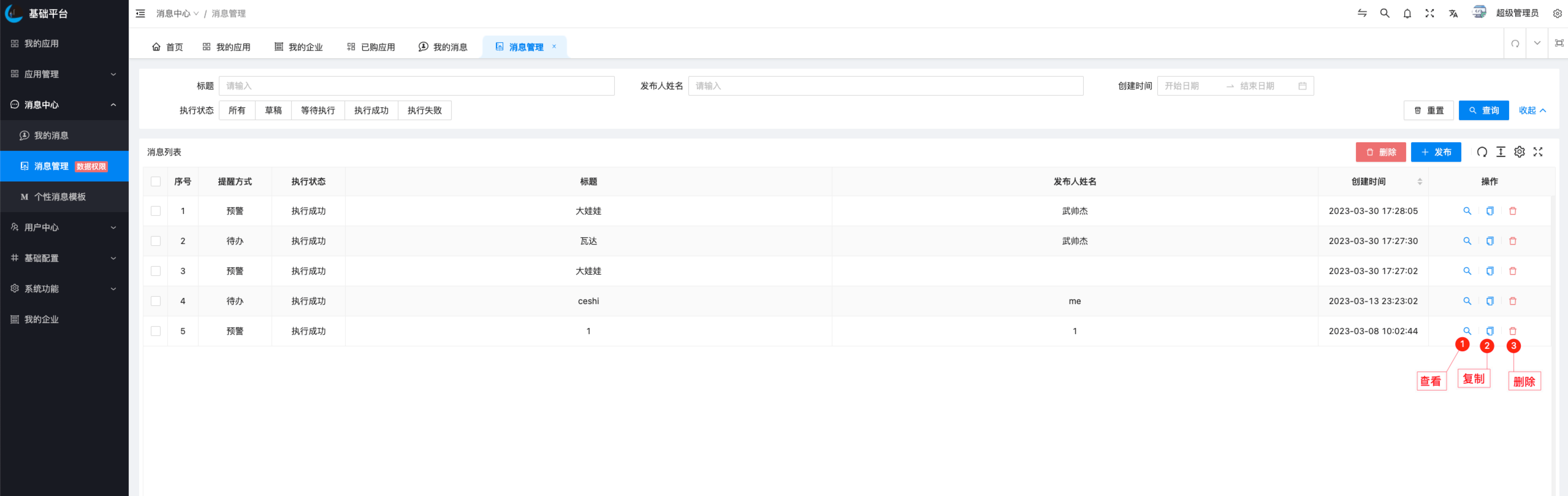The height and width of the screenshot is (496, 1568).
Task: Click the language translation icon
Action: click(1453, 13)
